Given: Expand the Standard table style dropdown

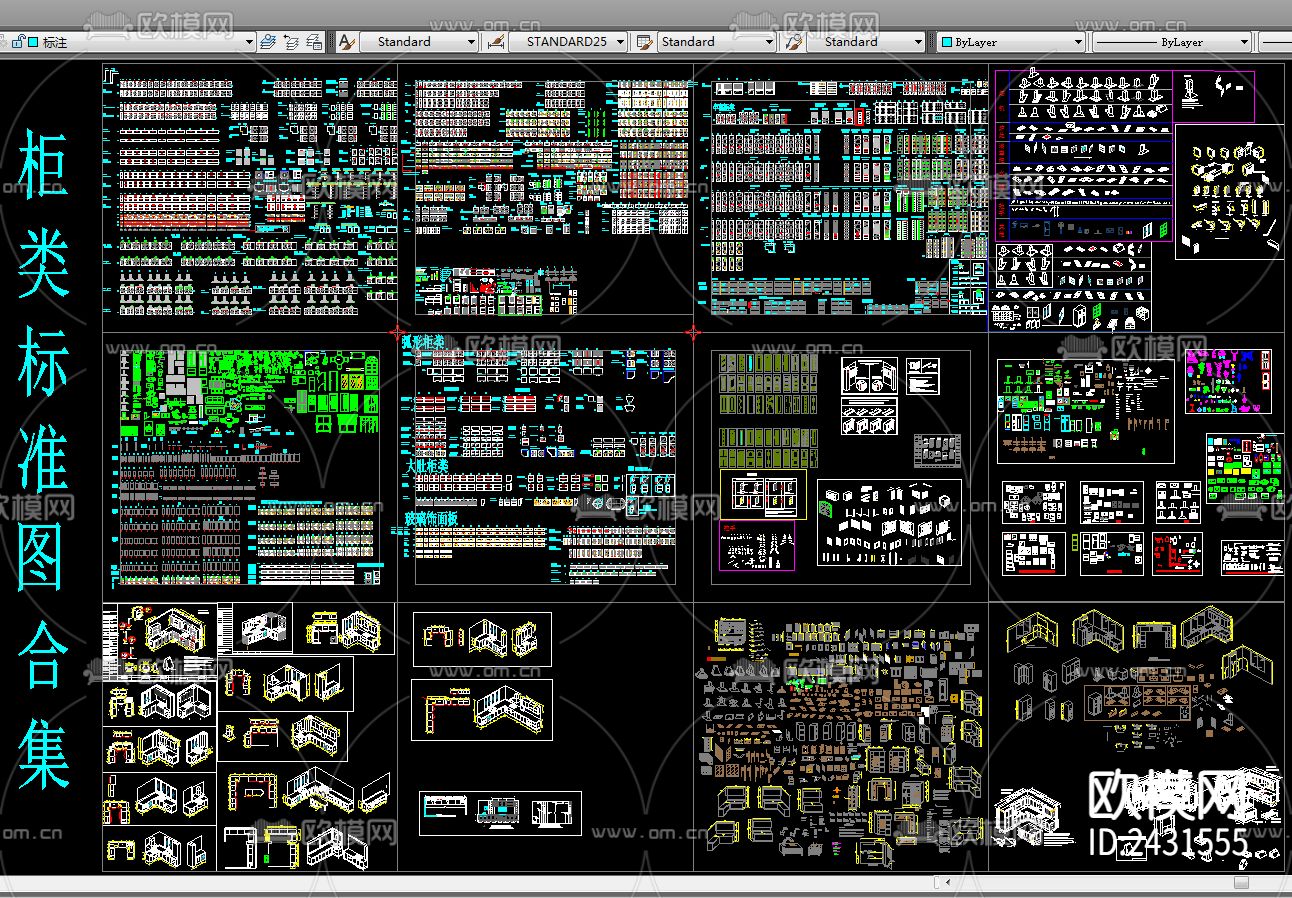Looking at the screenshot, I should coord(769,42).
